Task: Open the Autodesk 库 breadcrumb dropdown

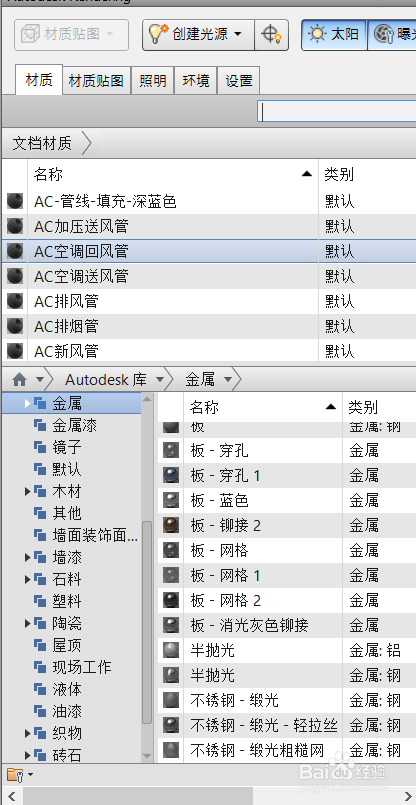Action: click(159, 380)
